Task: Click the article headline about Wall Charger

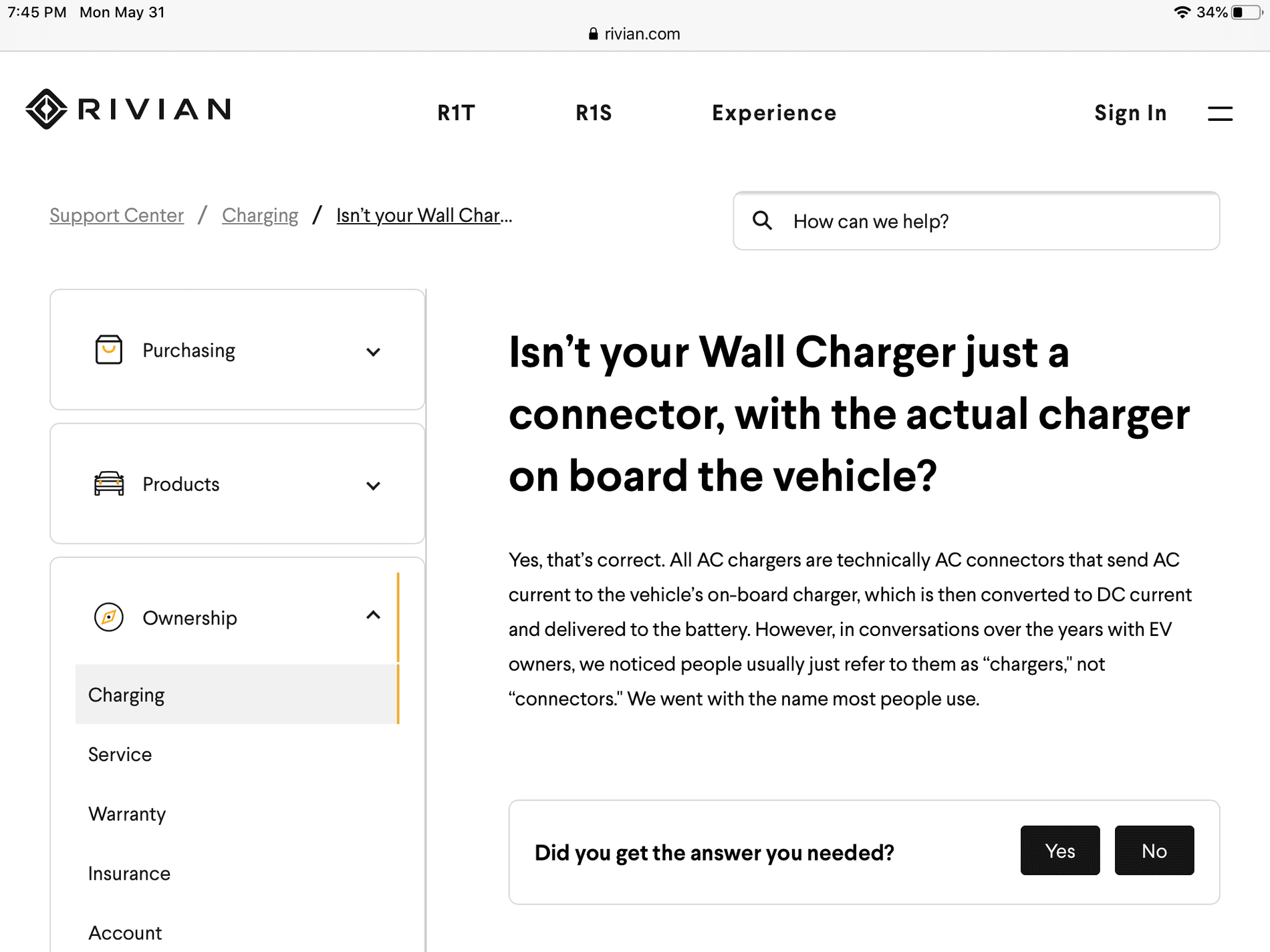Action: (x=849, y=414)
